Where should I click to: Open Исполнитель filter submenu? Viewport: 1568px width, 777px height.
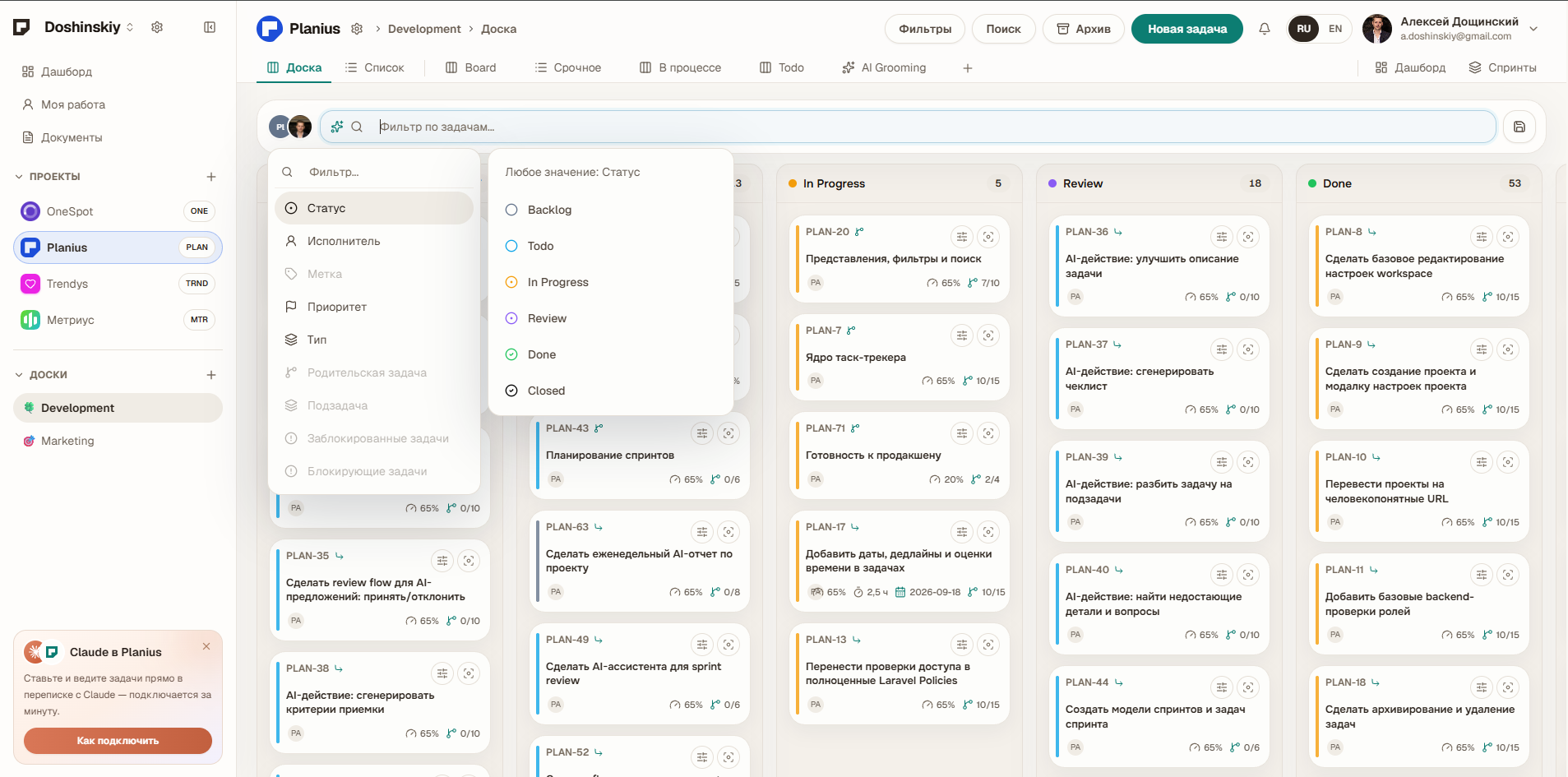coord(374,241)
